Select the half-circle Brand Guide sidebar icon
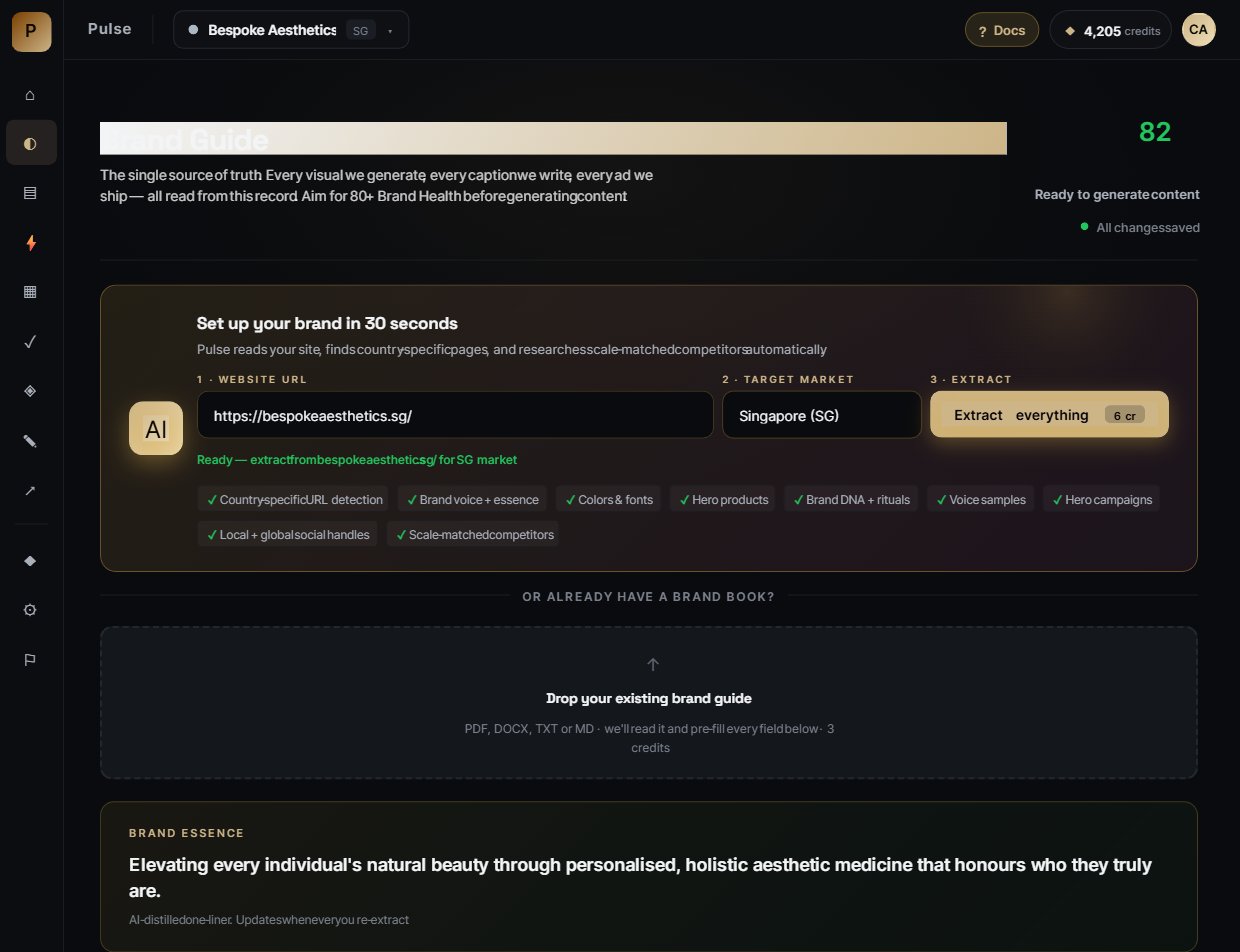Viewport: 1240px width, 952px height. point(30,143)
